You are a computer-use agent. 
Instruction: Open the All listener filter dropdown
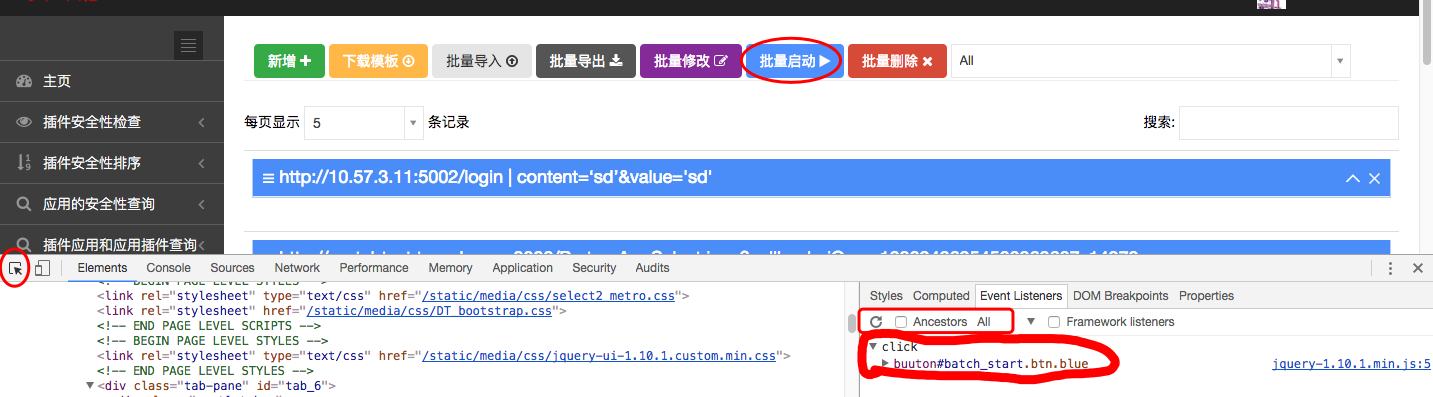[1006, 322]
